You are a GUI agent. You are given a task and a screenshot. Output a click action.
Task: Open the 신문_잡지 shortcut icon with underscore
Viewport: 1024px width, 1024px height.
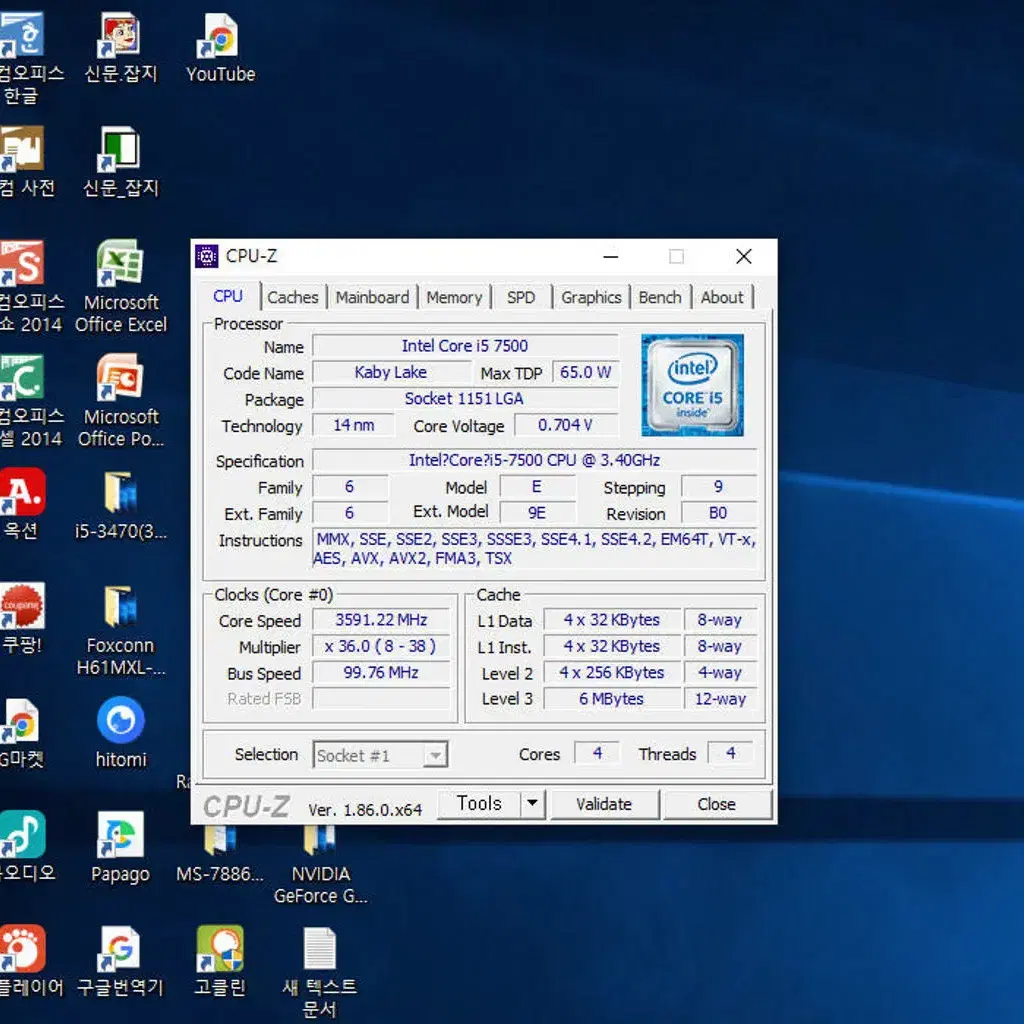tap(121, 162)
